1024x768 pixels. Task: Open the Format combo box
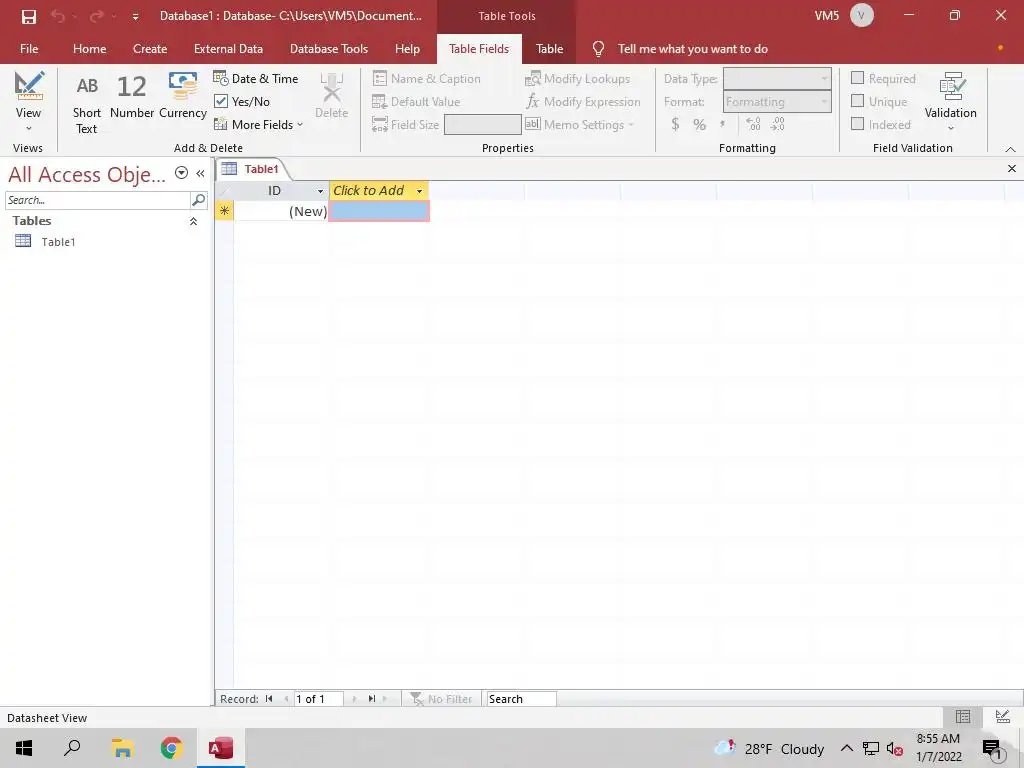pos(777,102)
